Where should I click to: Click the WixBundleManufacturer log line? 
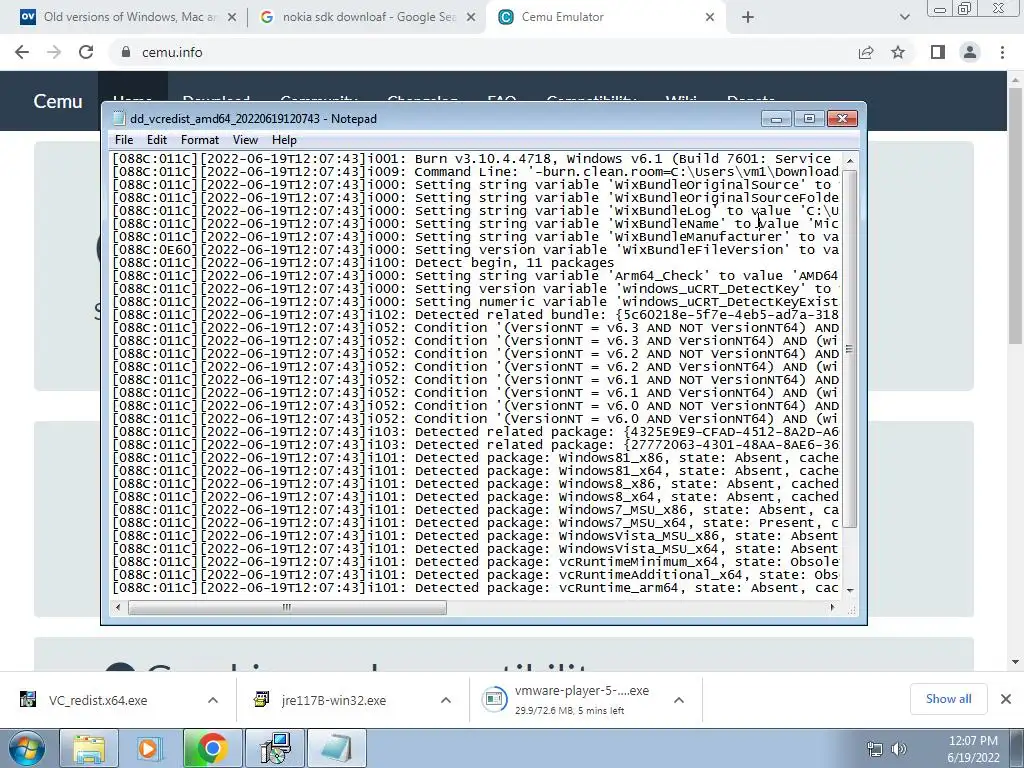coord(475,237)
